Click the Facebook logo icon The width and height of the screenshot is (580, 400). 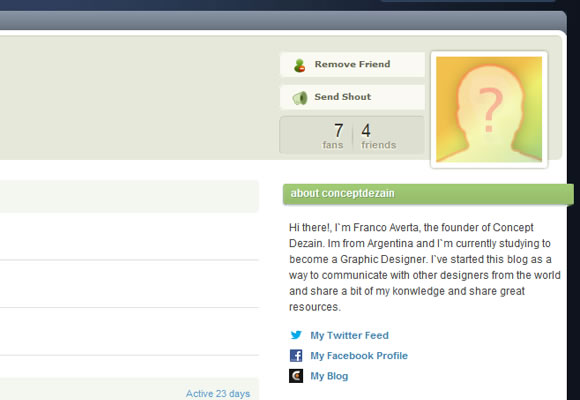296,356
